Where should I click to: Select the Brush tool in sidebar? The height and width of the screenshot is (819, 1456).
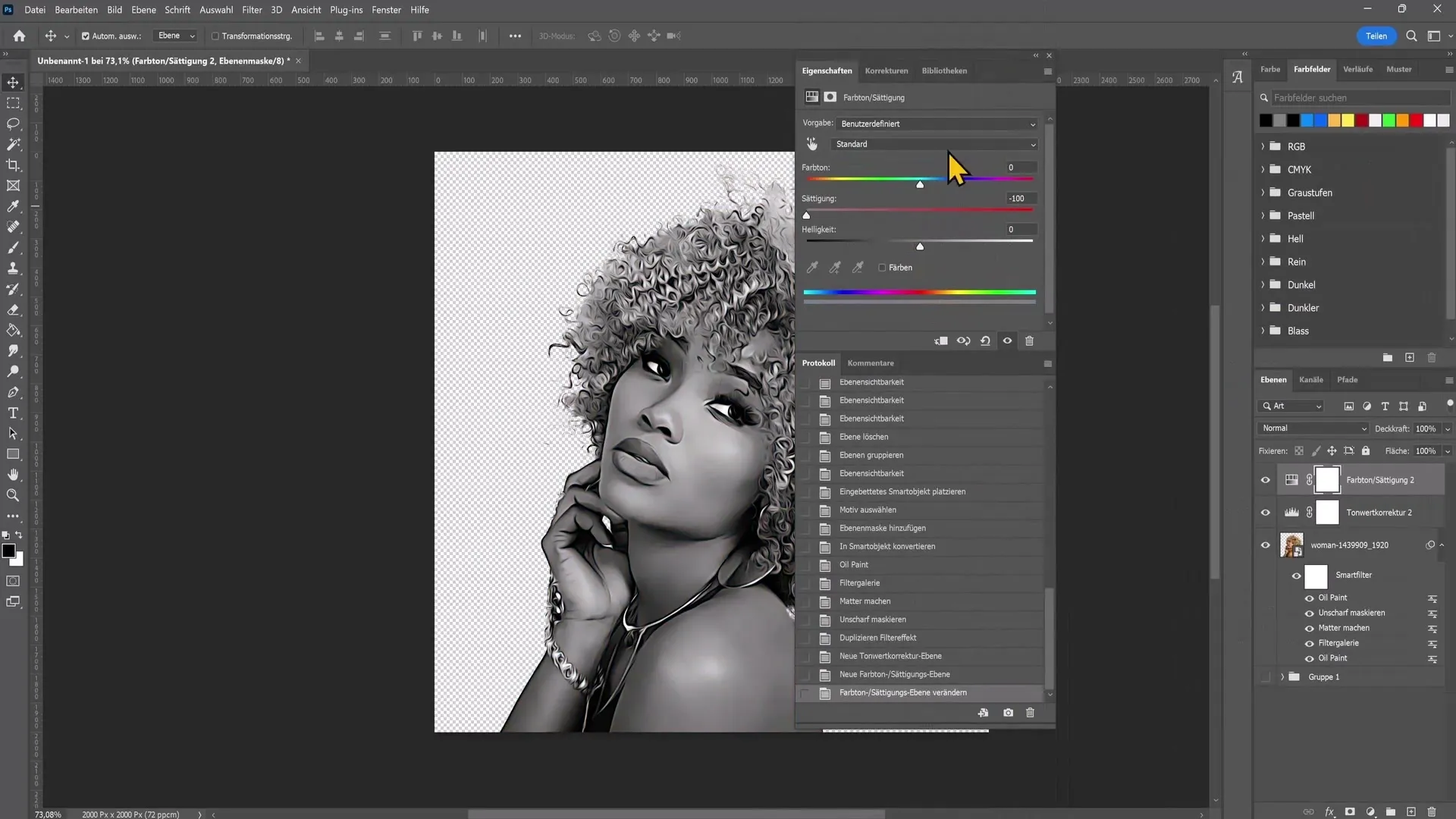tap(13, 247)
